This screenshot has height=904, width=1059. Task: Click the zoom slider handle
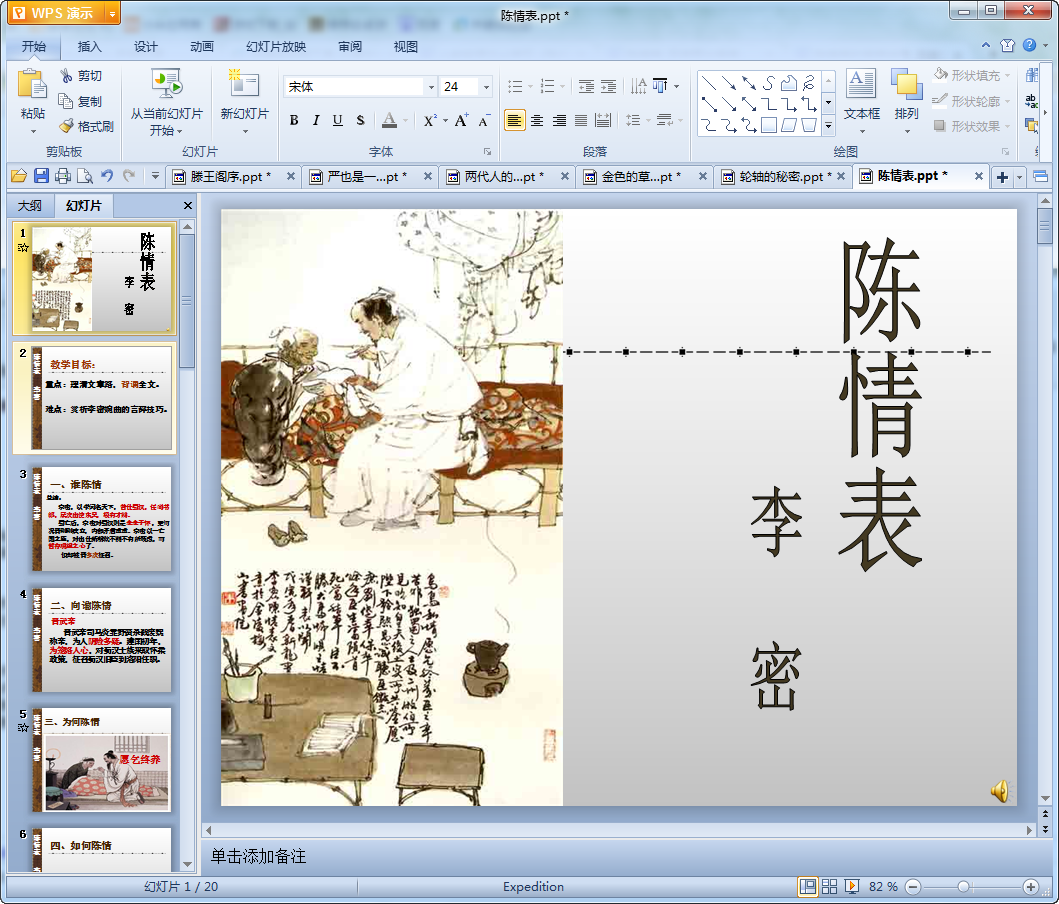pos(963,887)
